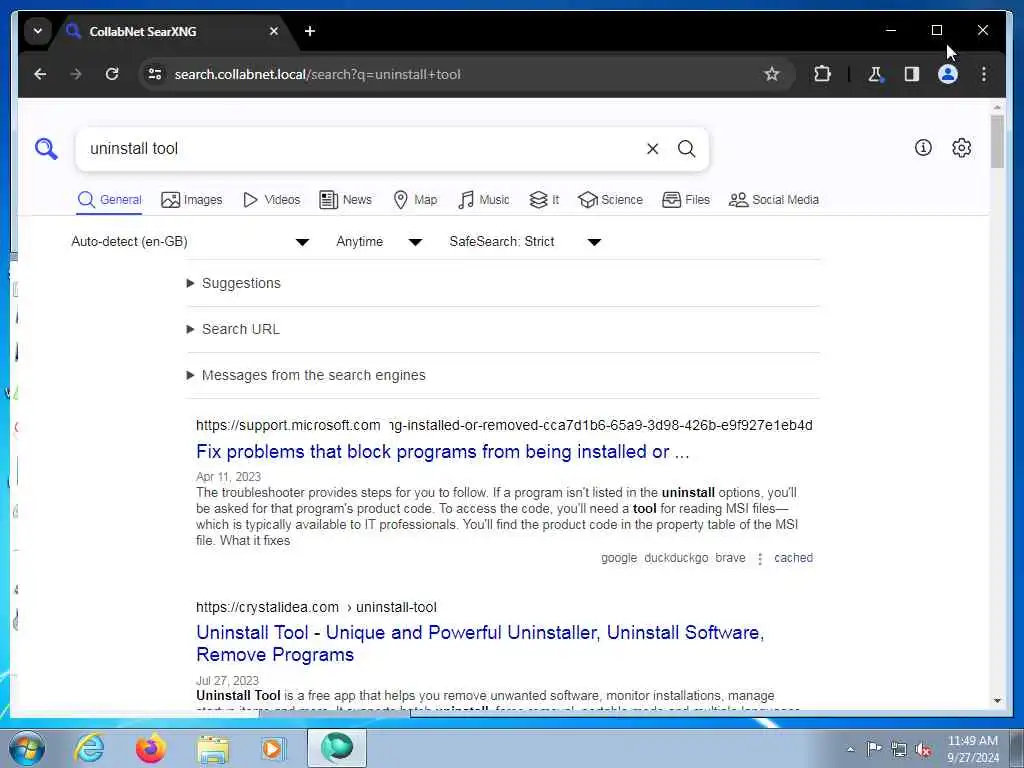Switch to the Videos category
Image resolution: width=1024 pixels, height=768 pixels.
click(x=272, y=200)
